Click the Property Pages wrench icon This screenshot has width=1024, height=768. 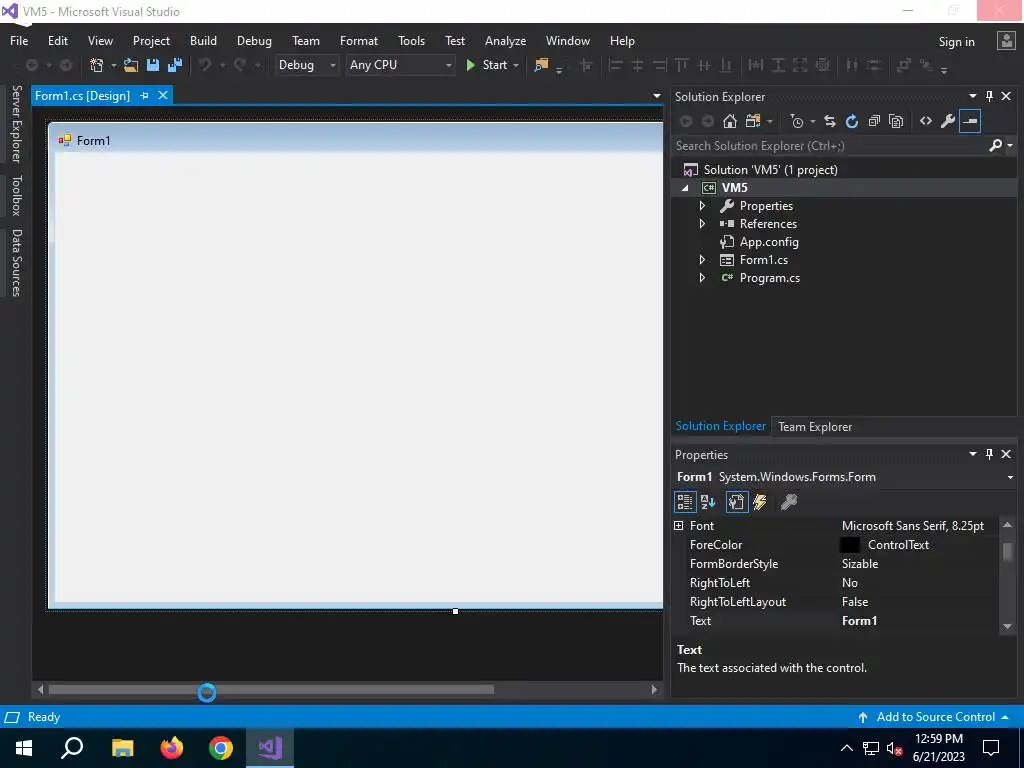(x=789, y=502)
